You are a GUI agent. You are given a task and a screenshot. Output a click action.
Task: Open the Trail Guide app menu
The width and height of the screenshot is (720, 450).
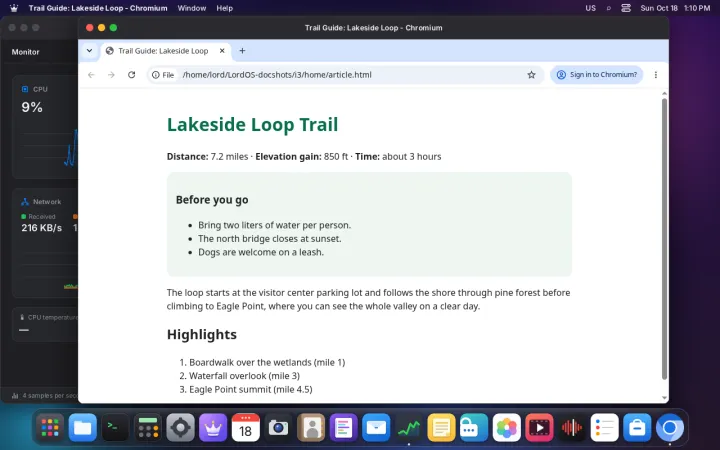coord(98,8)
